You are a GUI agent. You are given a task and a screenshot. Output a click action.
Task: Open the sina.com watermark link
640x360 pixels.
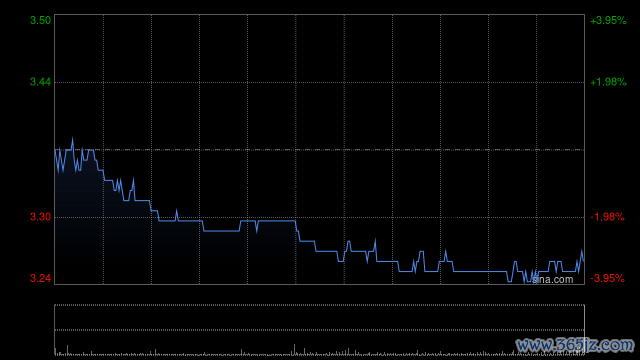[x=553, y=280]
